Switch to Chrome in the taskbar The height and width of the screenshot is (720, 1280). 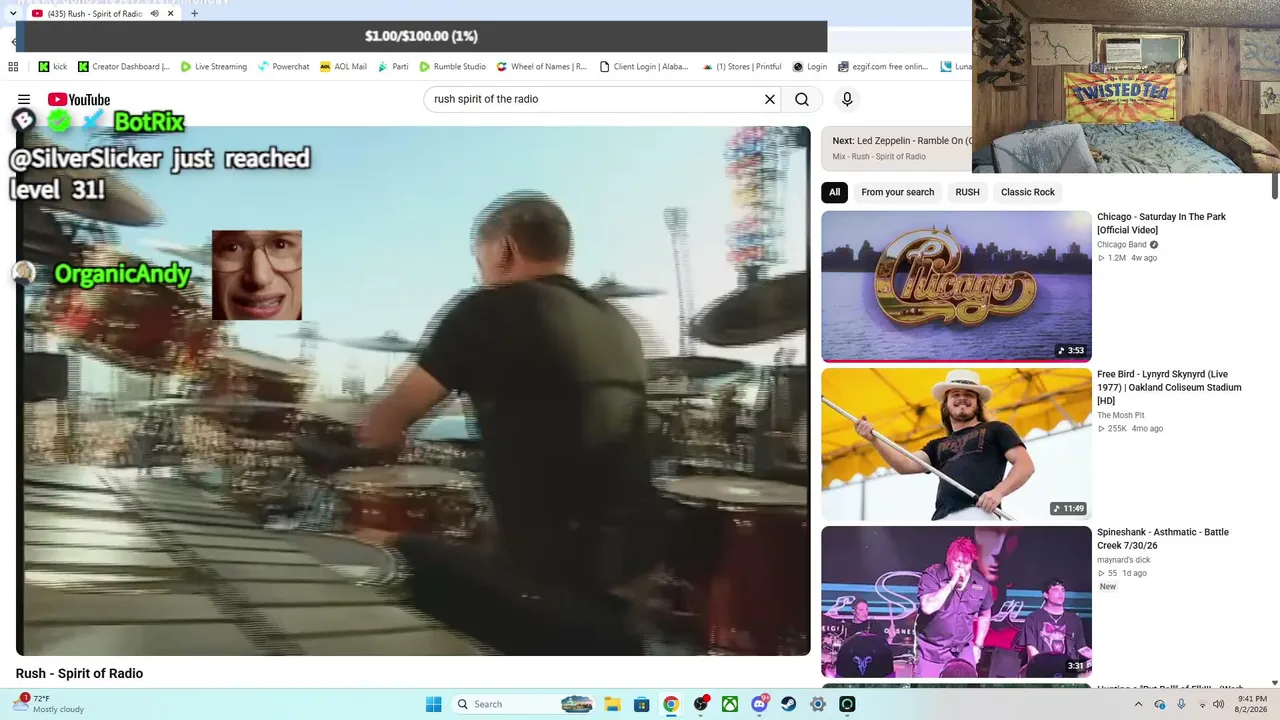point(671,704)
